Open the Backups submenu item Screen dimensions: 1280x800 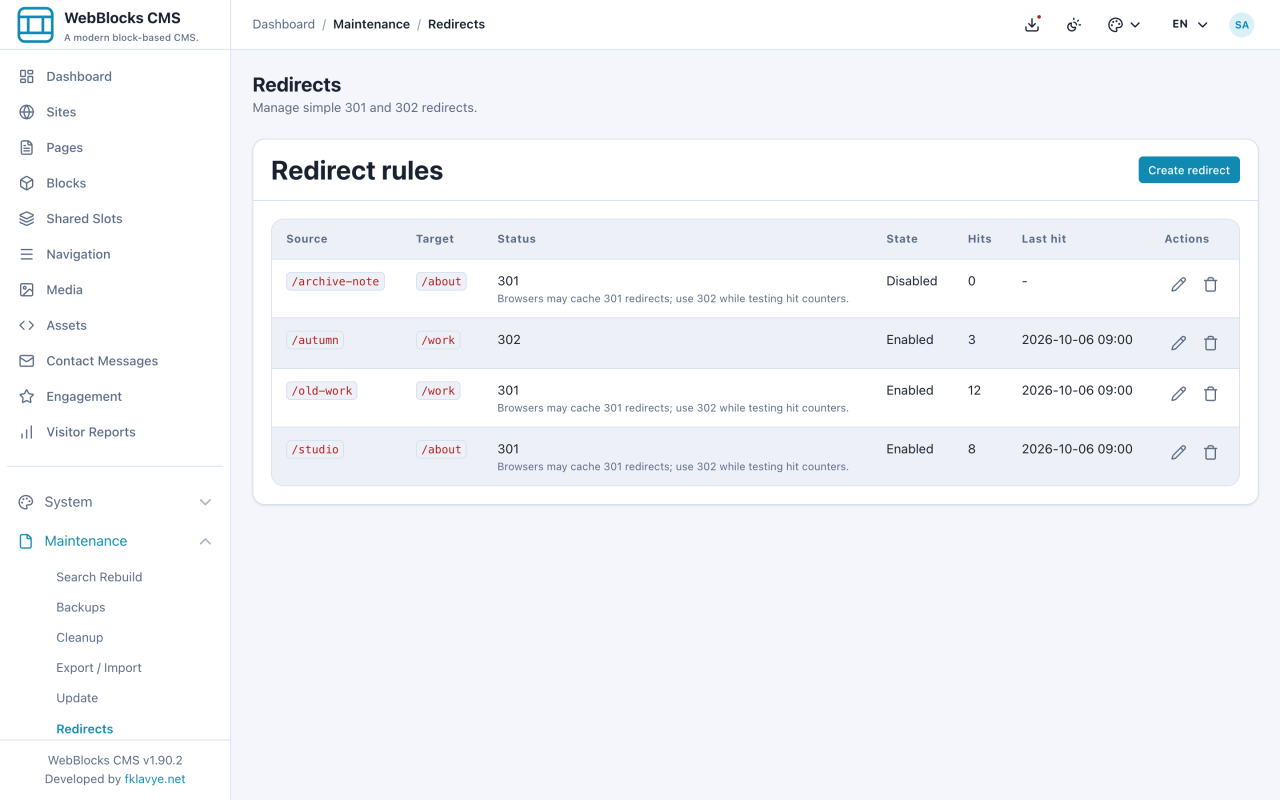80,607
